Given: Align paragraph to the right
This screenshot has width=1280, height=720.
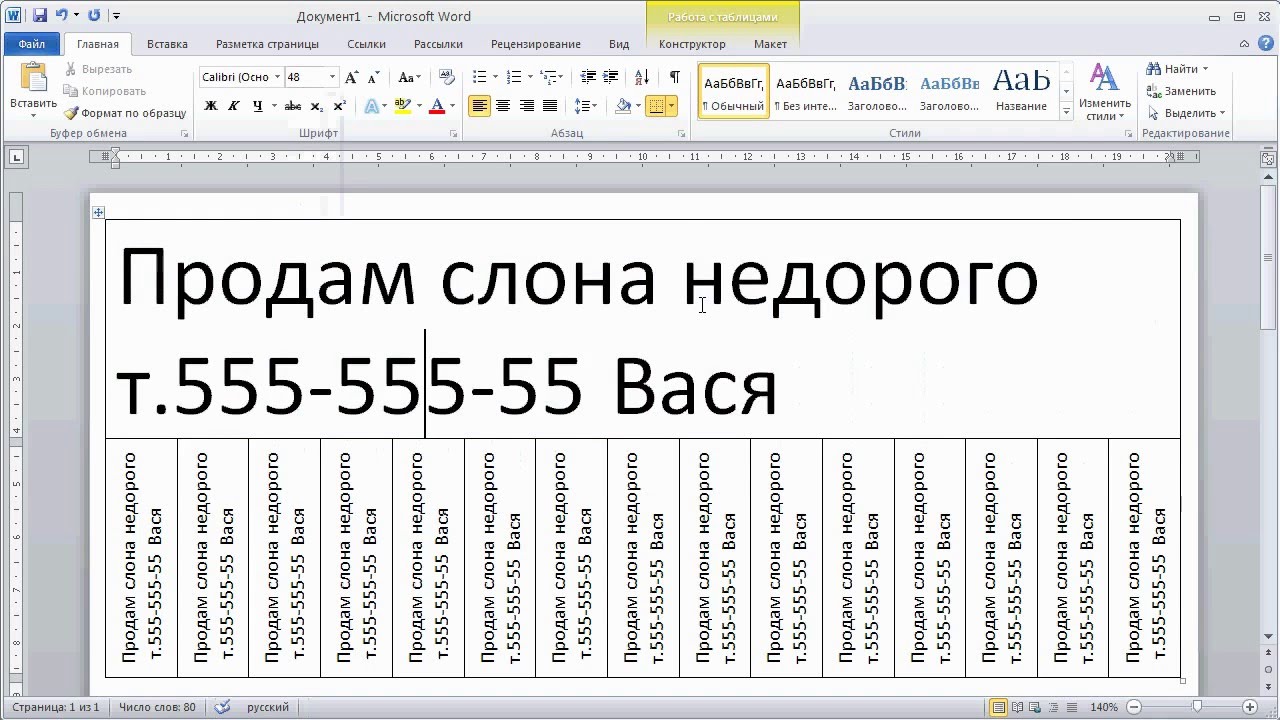Looking at the screenshot, I should (x=526, y=106).
